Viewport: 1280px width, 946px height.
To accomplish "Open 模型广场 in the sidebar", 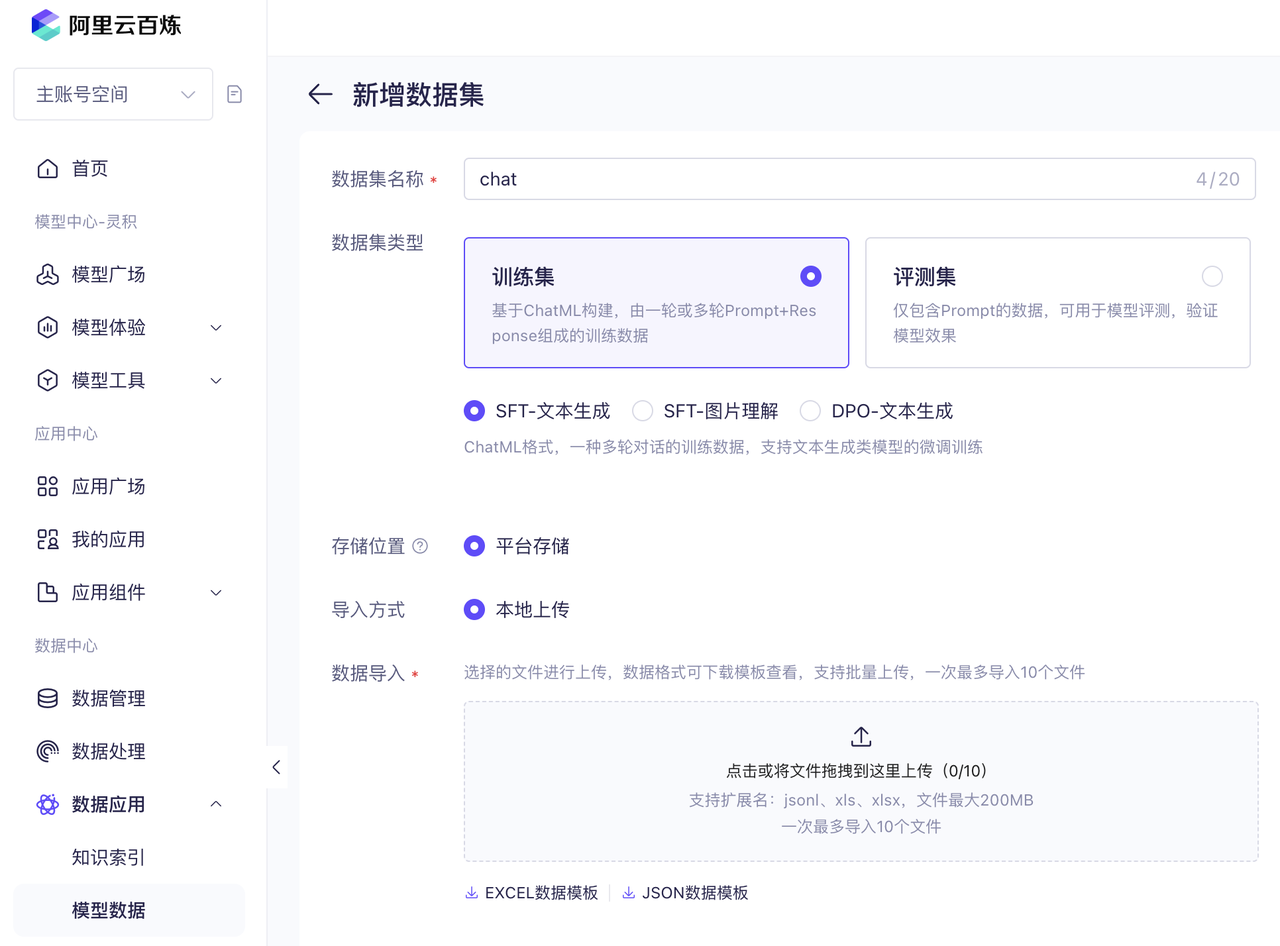I will pos(109,274).
